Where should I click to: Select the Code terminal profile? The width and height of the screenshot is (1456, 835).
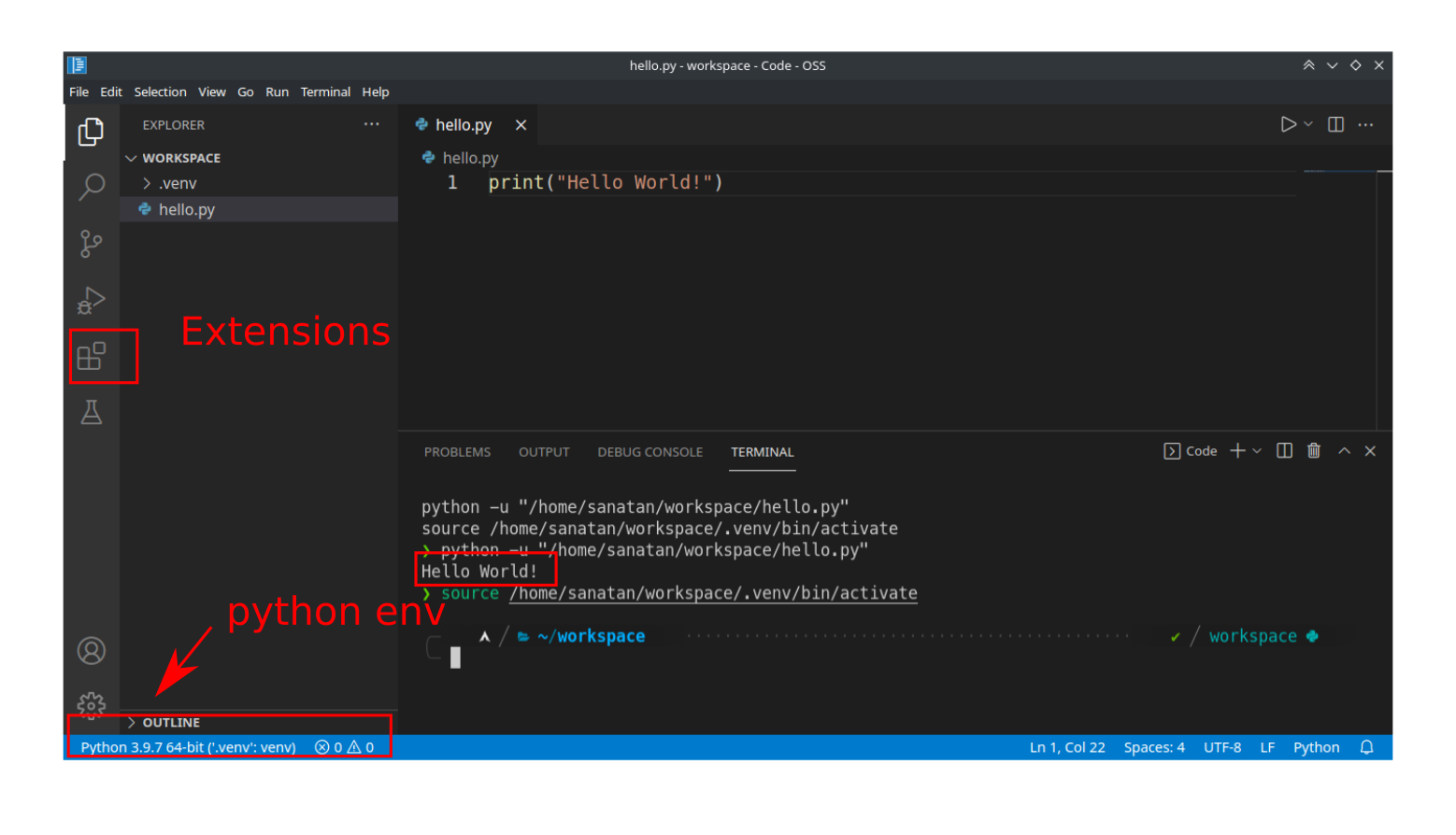(x=1190, y=451)
